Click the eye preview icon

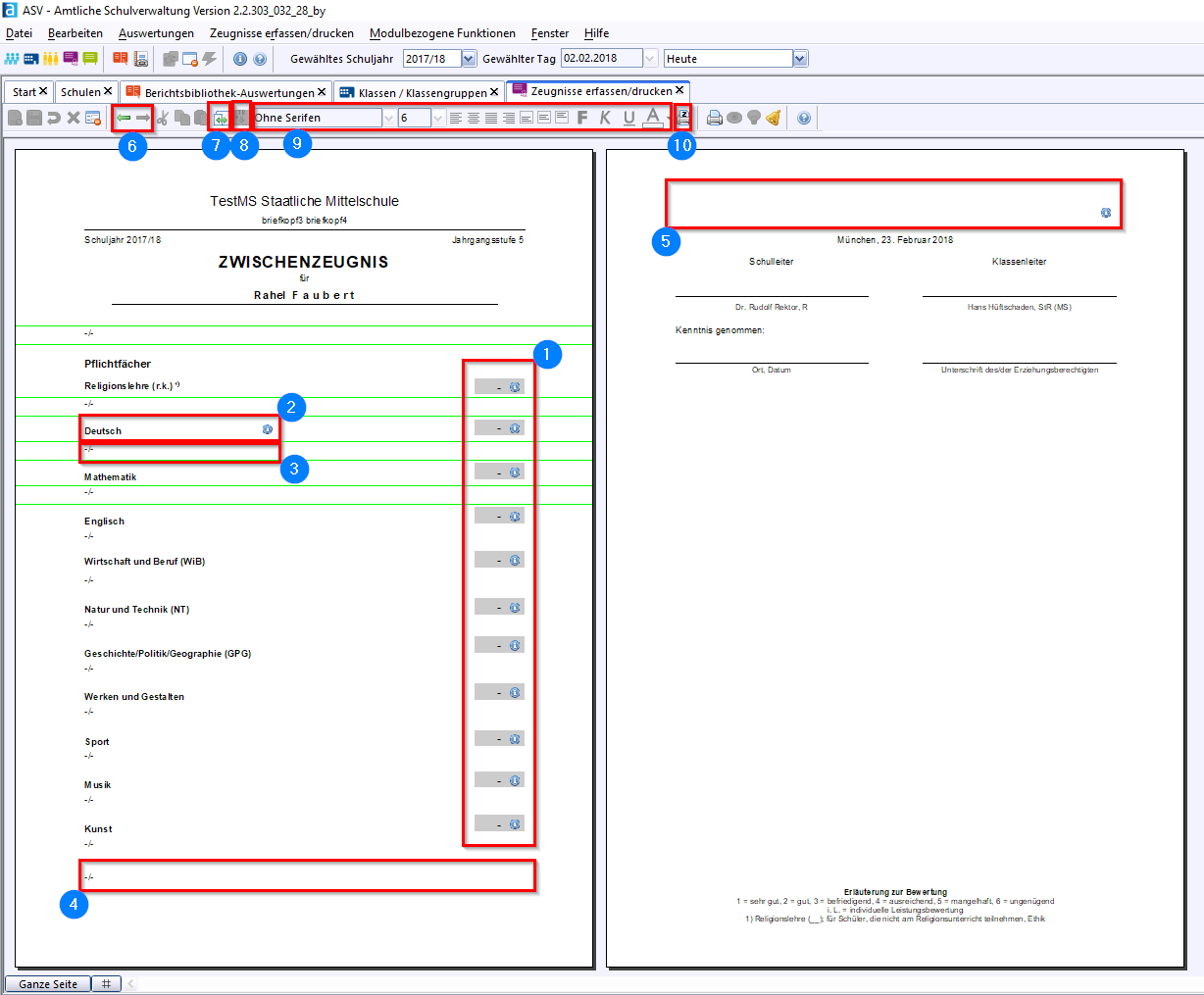pyautogui.click(x=734, y=118)
